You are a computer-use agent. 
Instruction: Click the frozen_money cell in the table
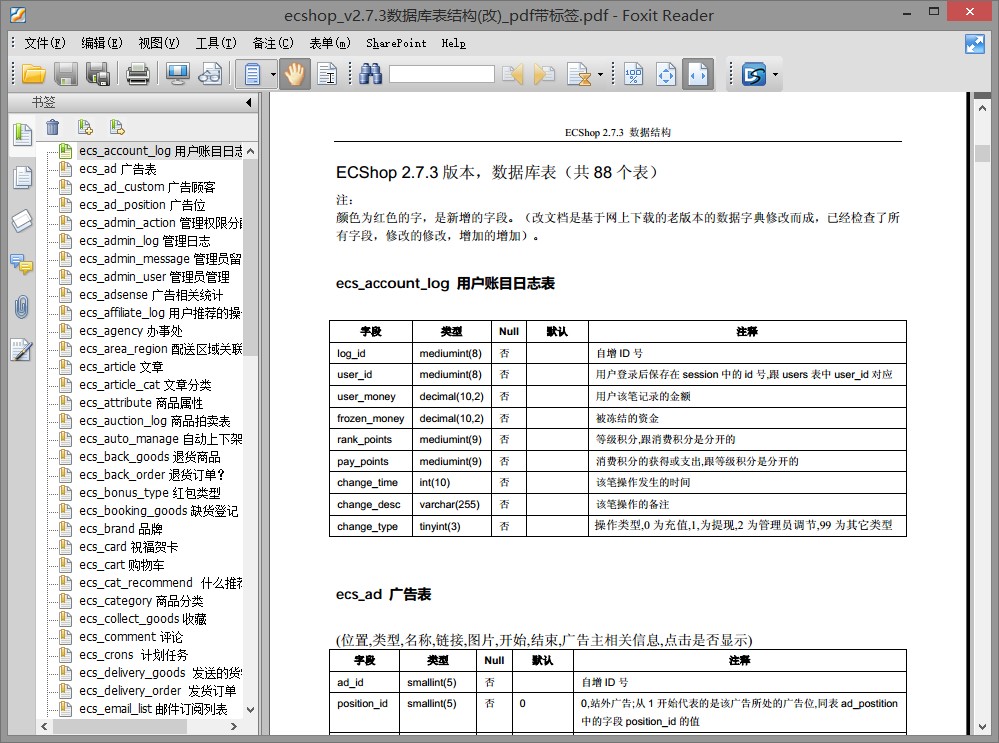point(371,418)
